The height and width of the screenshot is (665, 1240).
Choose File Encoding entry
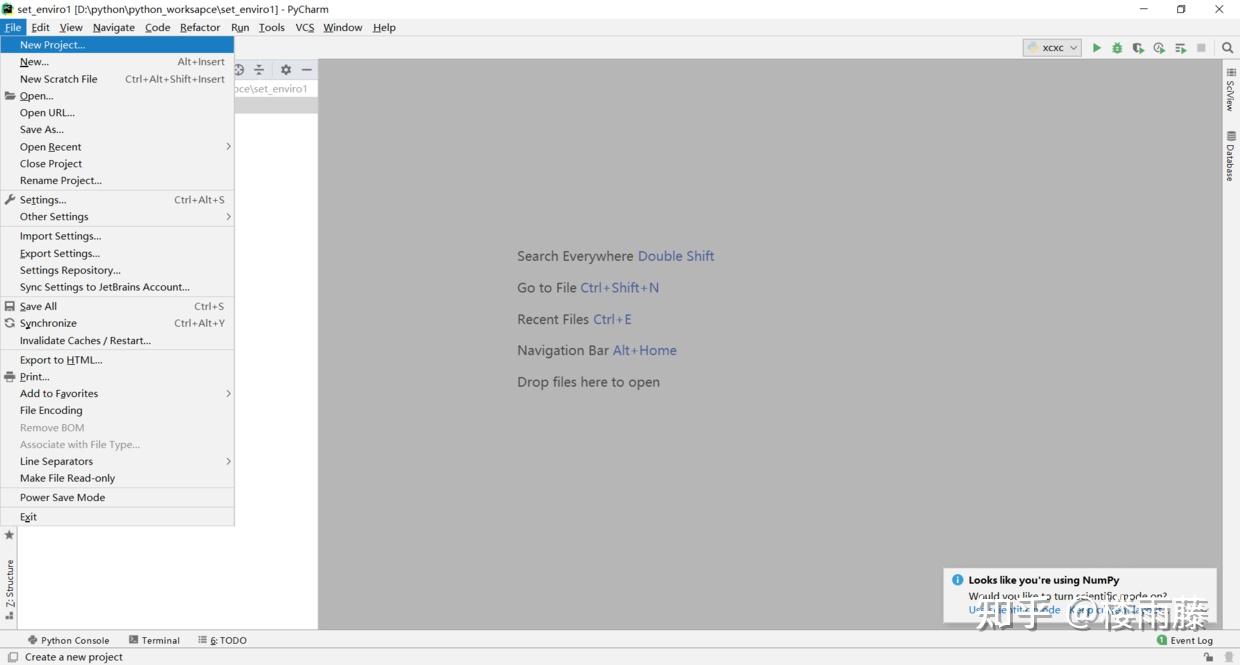(x=117, y=411)
